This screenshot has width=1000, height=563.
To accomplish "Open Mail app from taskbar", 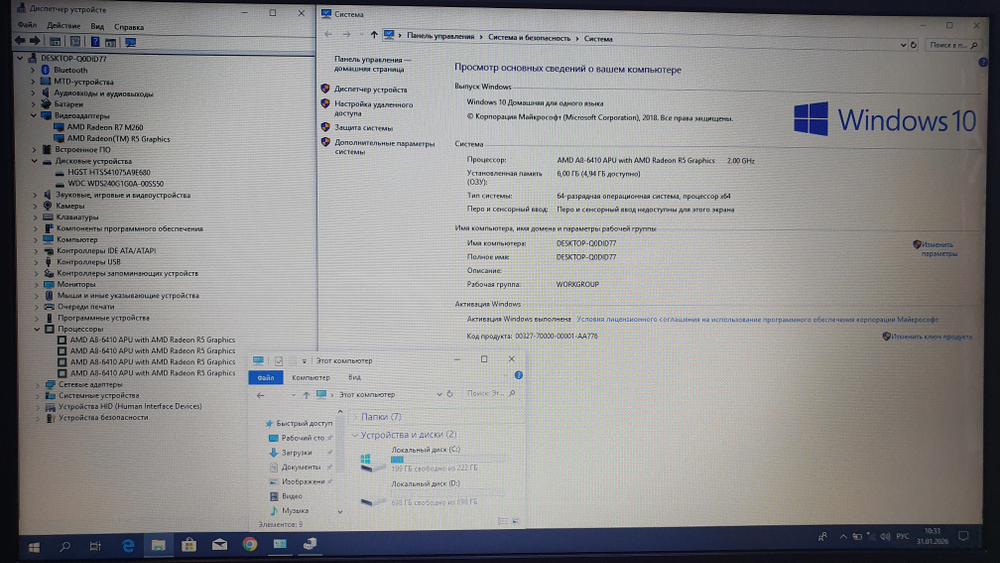I will click(x=219, y=545).
